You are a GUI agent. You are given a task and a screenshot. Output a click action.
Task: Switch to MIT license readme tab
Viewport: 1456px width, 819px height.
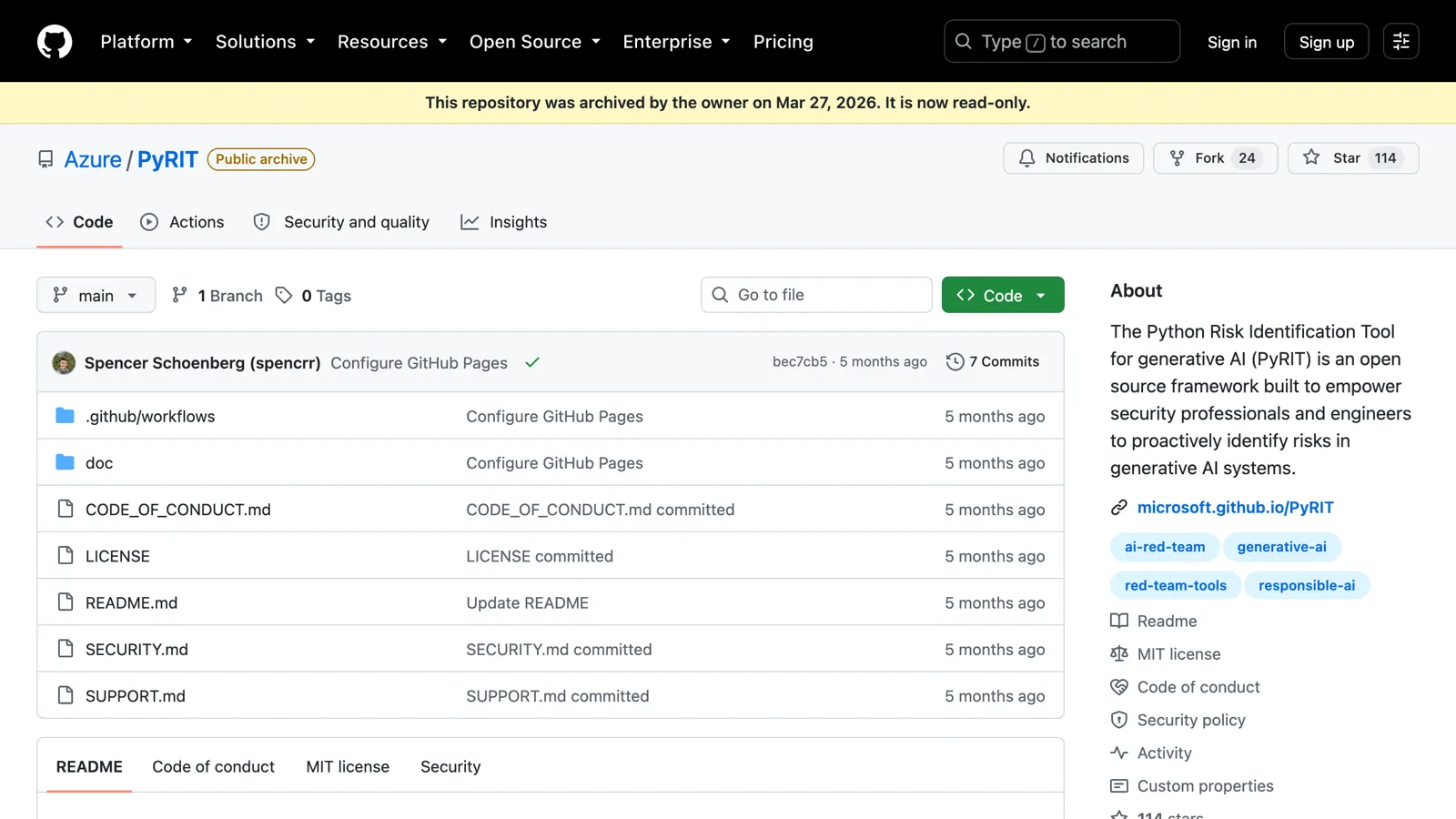pyautogui.click(x=348, y=766)
